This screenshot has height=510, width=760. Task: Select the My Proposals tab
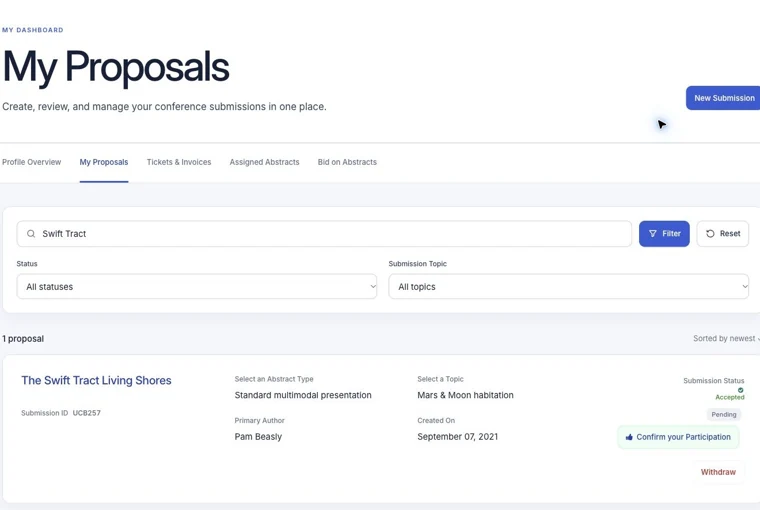click(x=104, y=162)
